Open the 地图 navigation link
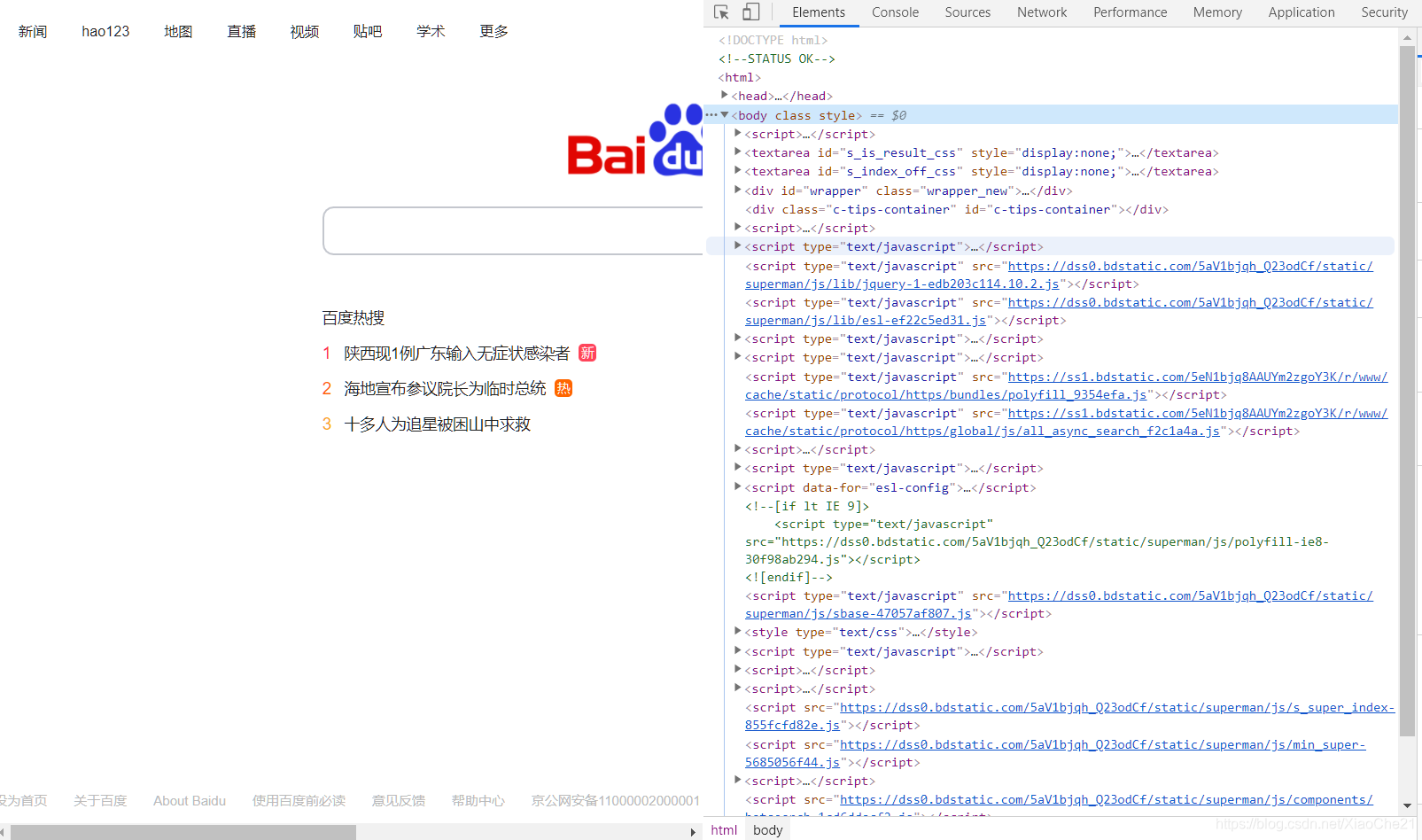The width and height of the screenshot is (1422, 840). [x=178, y=31]
